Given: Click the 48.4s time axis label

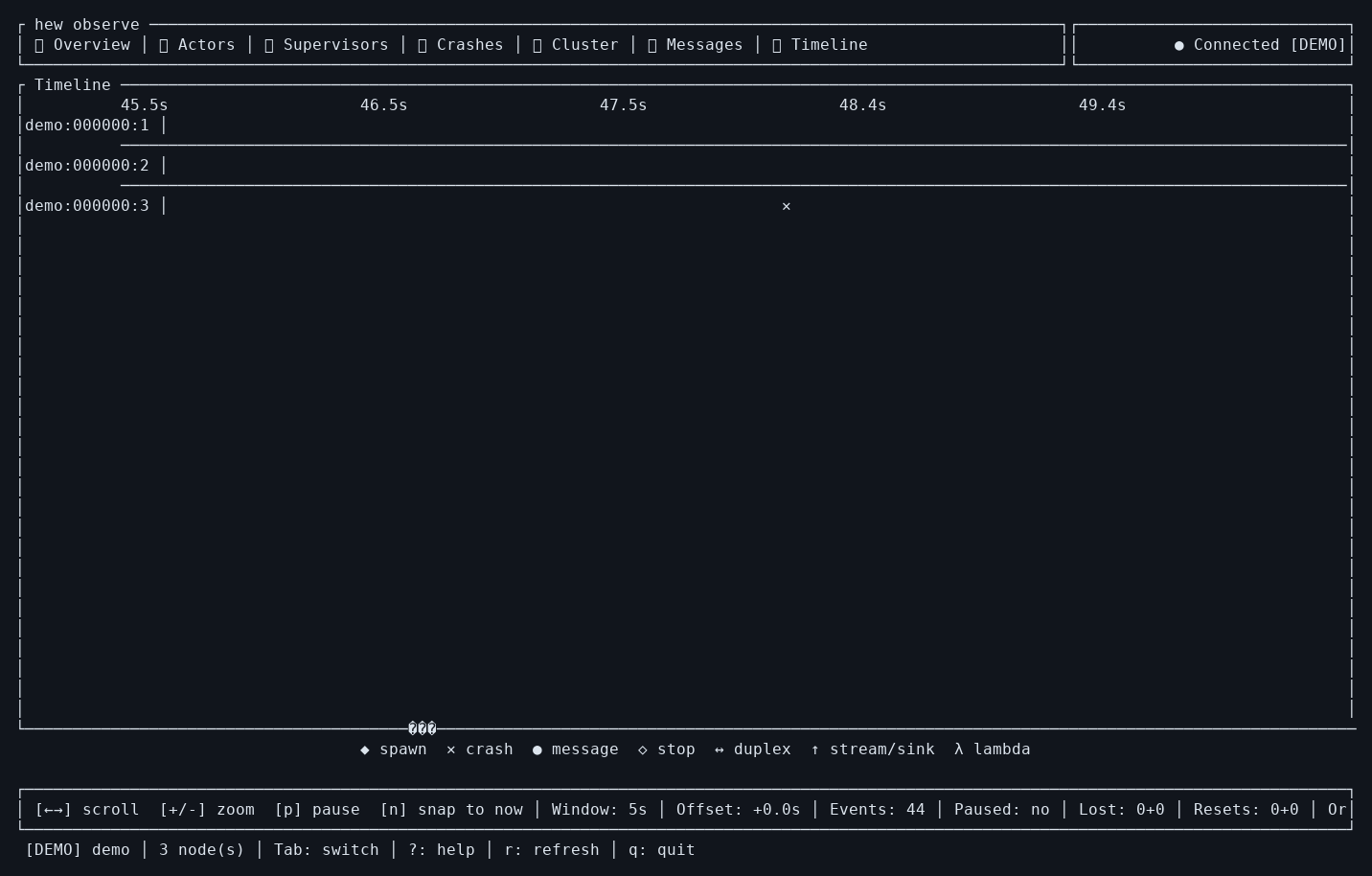Looking at the screenshot, I should (x=863, y=105).
